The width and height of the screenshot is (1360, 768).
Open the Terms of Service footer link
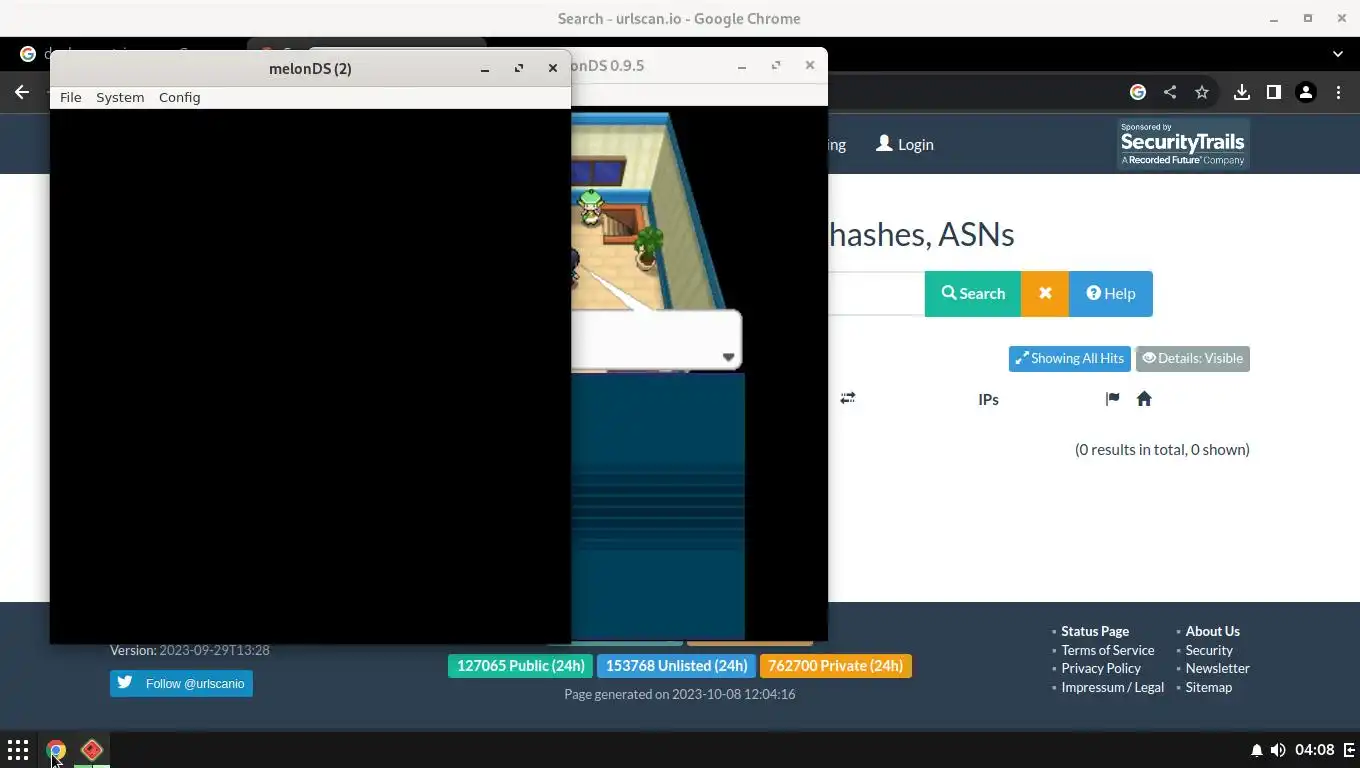1107,650
